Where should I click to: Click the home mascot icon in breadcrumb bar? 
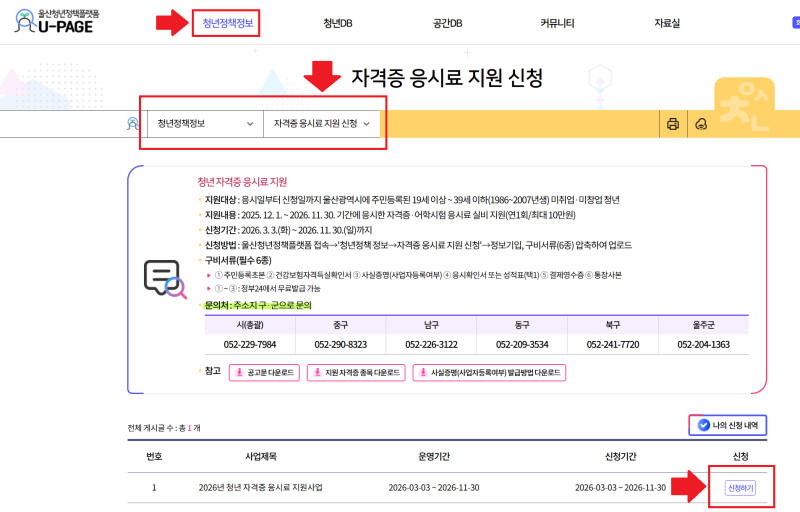coord(133,123)
